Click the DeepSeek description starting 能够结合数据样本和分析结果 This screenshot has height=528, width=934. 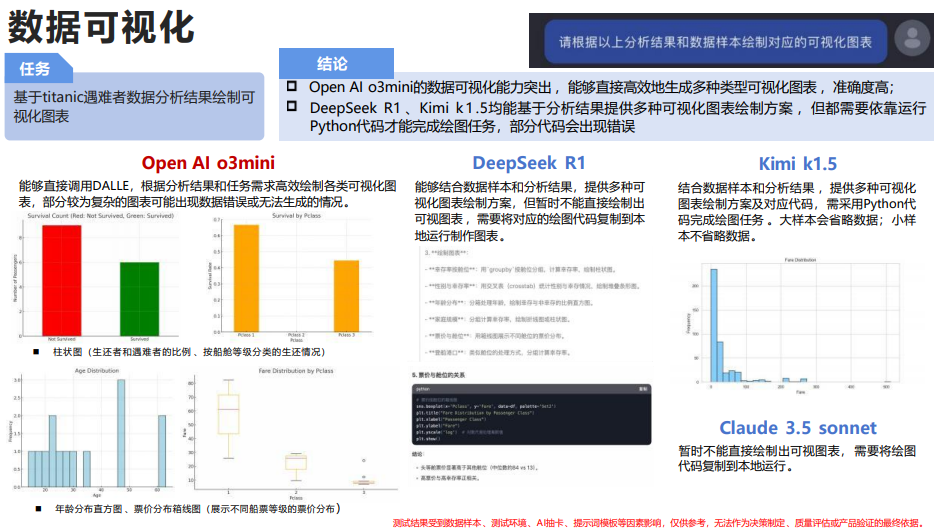tap(530, 212)
